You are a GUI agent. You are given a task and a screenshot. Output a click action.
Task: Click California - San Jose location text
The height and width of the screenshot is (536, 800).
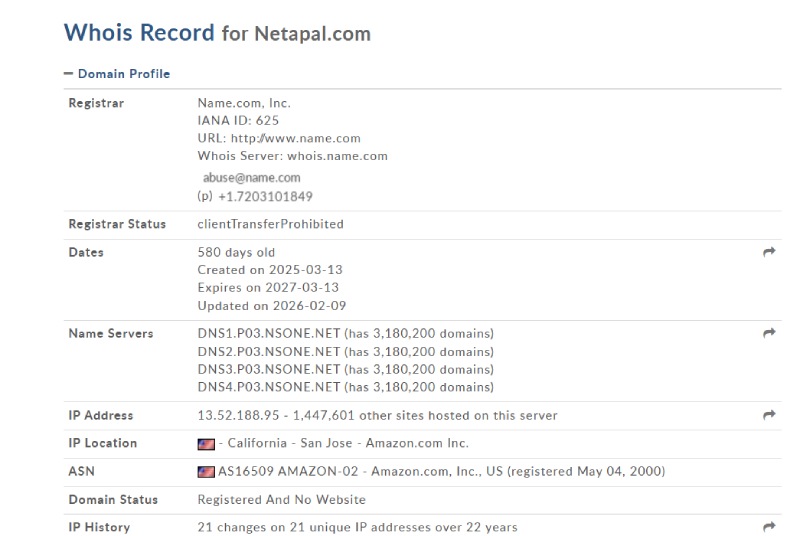290,443
